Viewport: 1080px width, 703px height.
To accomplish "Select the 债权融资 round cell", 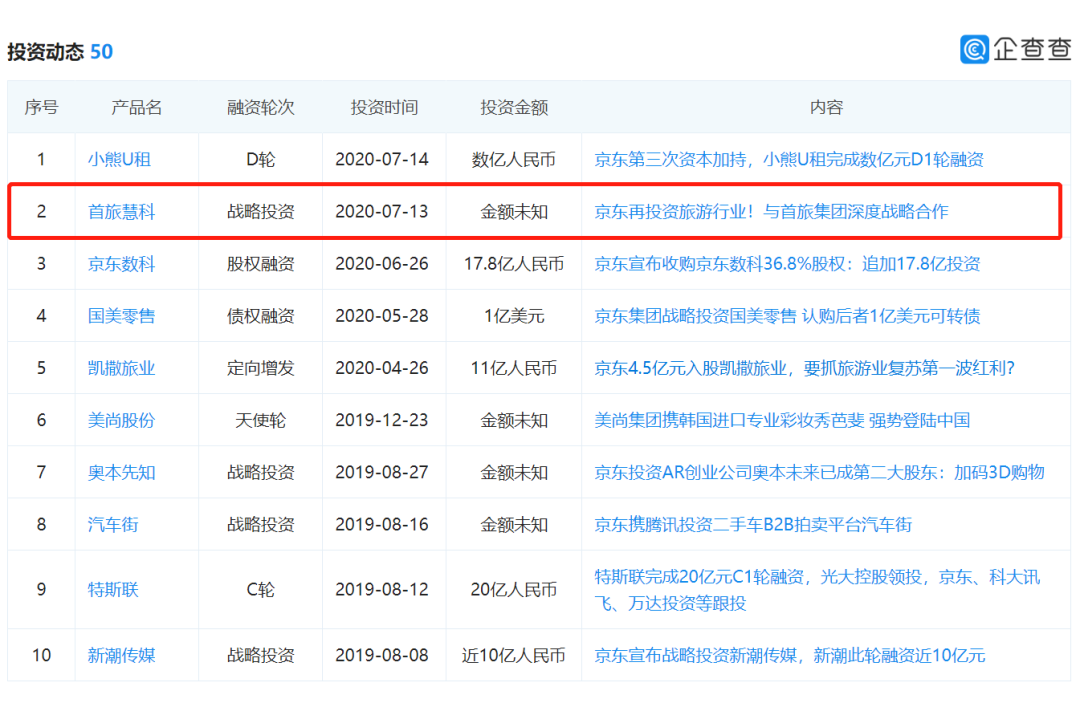I will tap(260, 316).
